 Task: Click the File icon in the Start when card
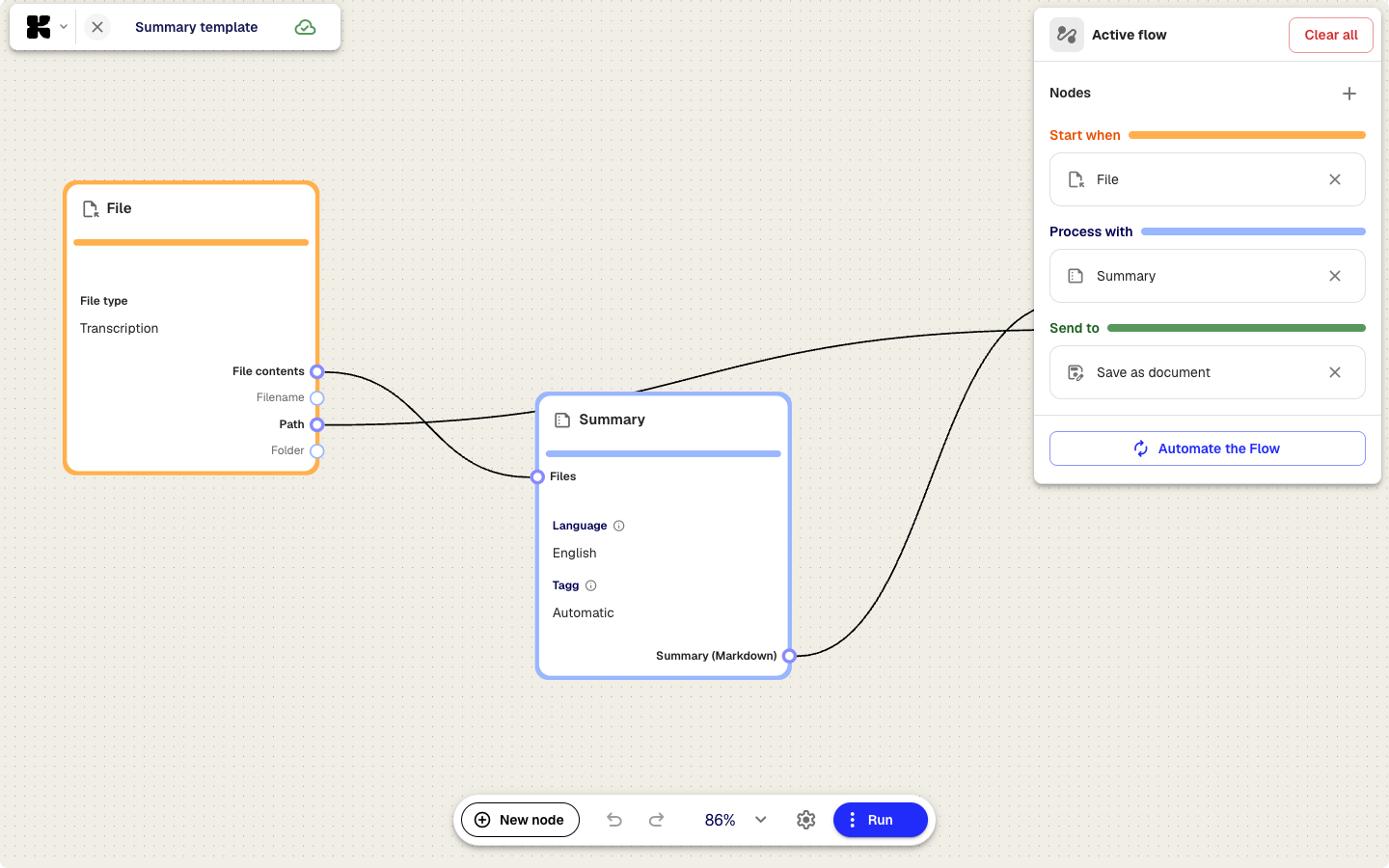(x=1076, y=179)
